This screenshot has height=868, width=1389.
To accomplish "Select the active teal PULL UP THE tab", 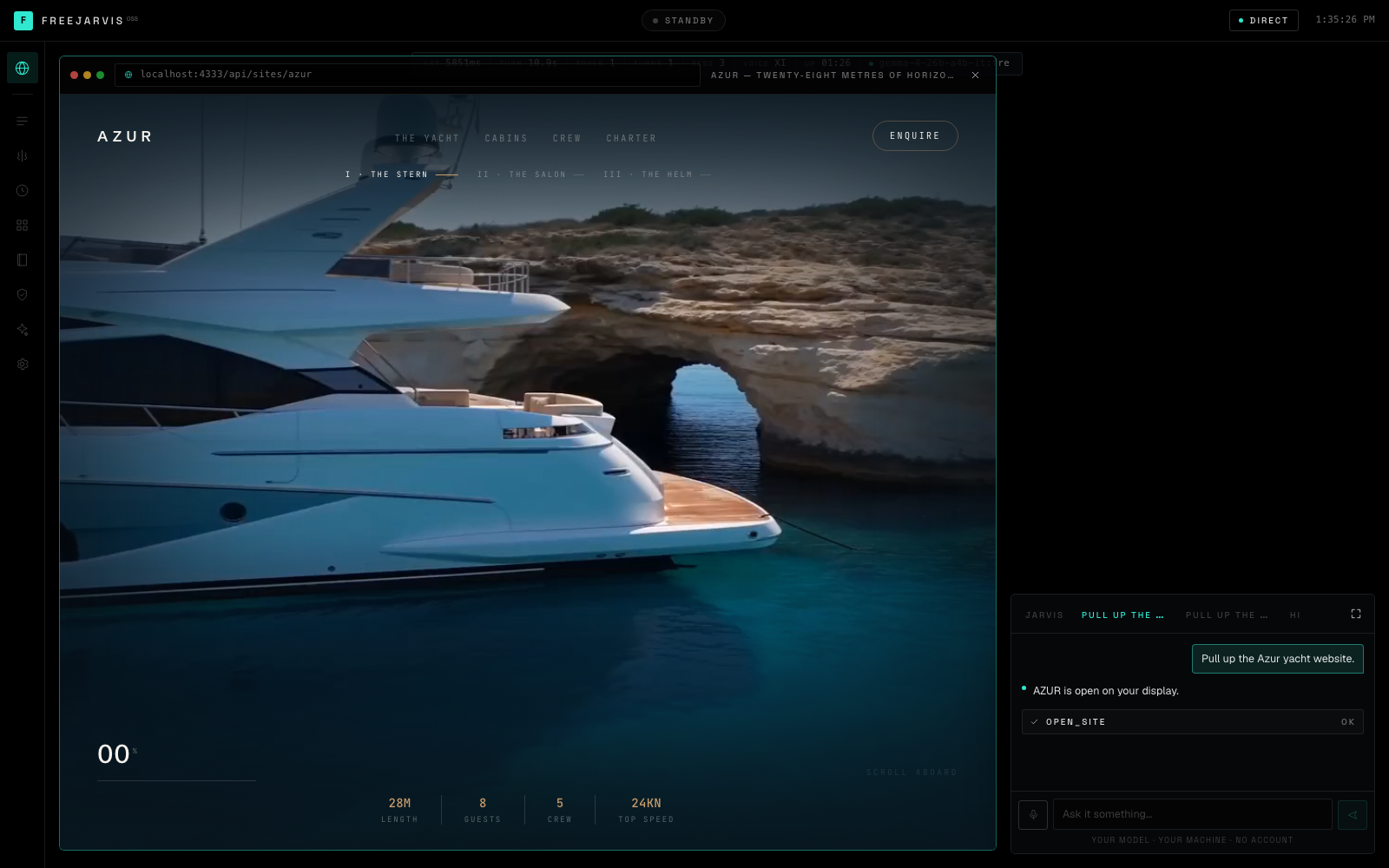I will pos(1122,615).
